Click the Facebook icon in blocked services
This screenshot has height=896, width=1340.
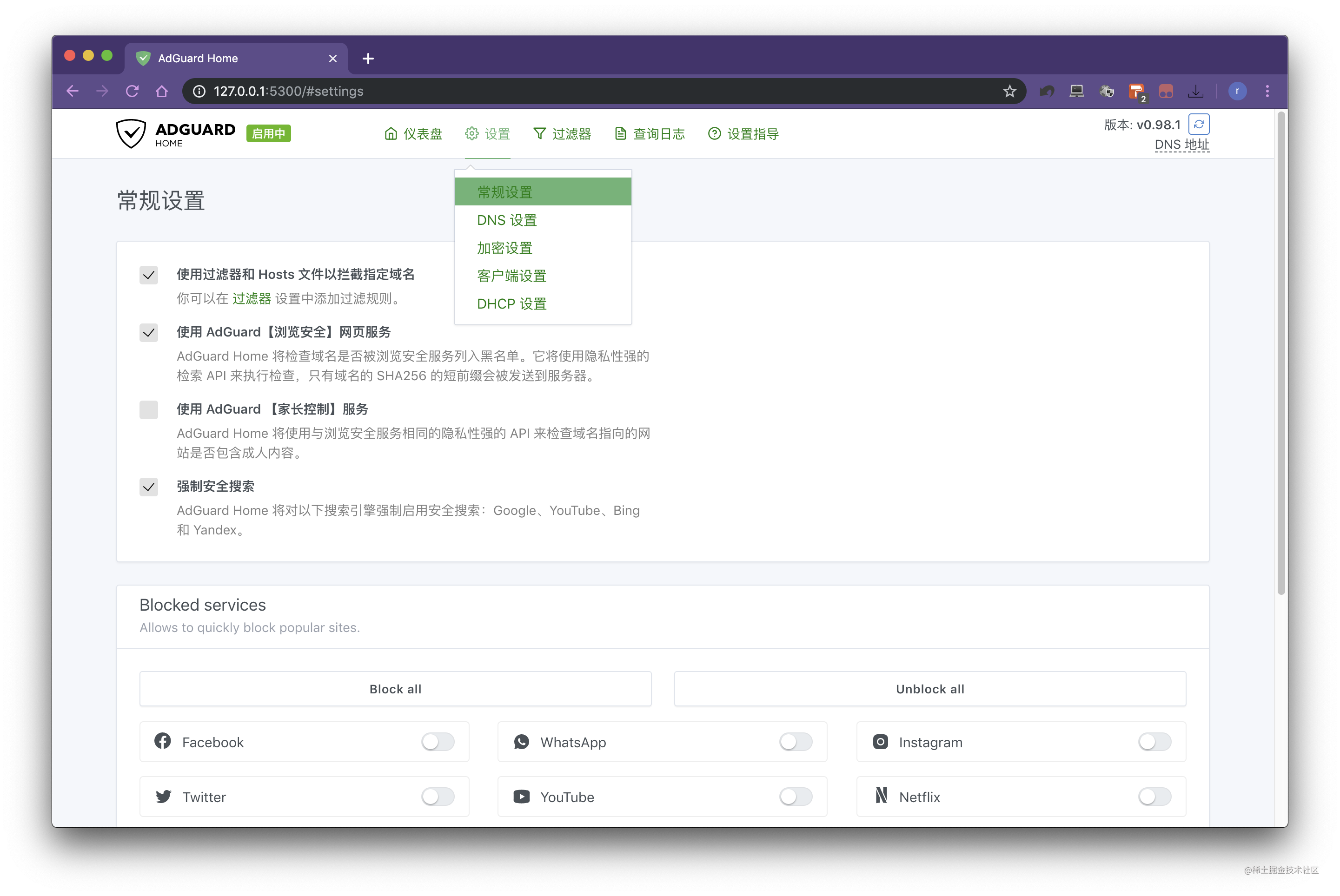162,741
